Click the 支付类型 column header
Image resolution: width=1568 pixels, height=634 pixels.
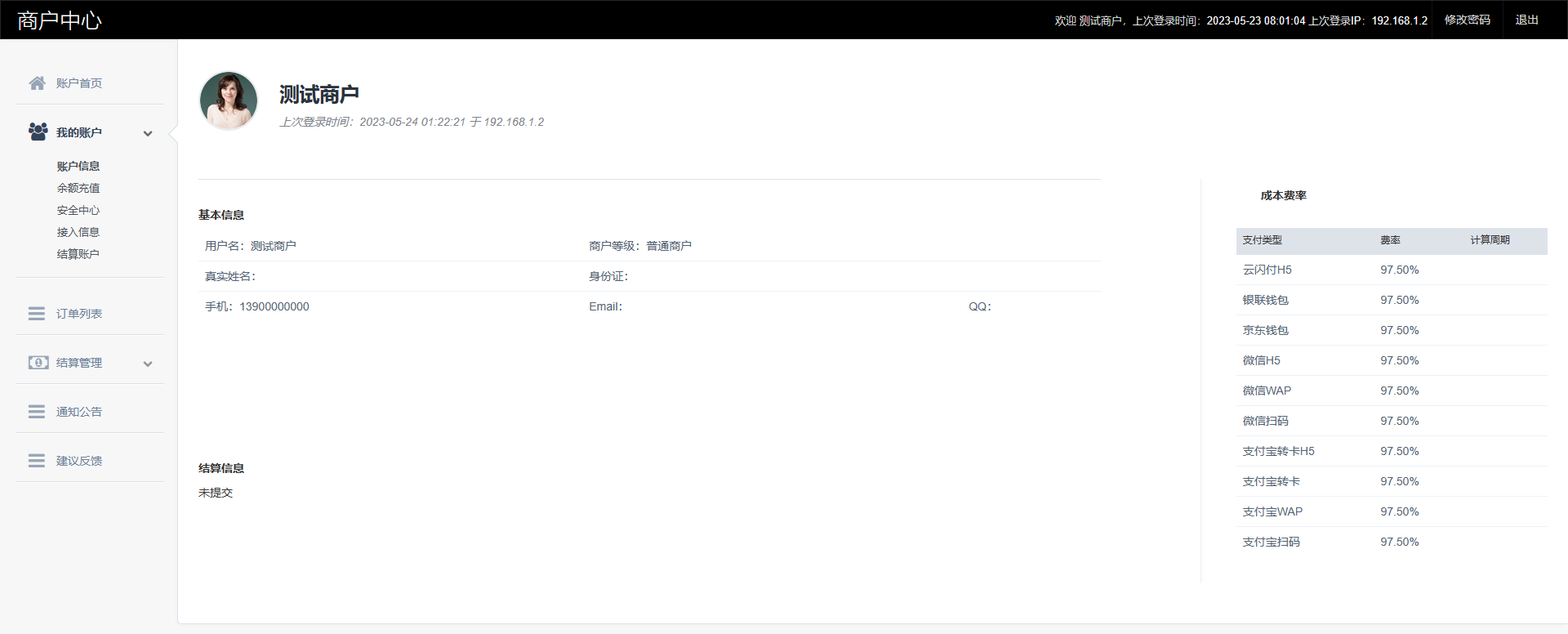point(1262,240)
